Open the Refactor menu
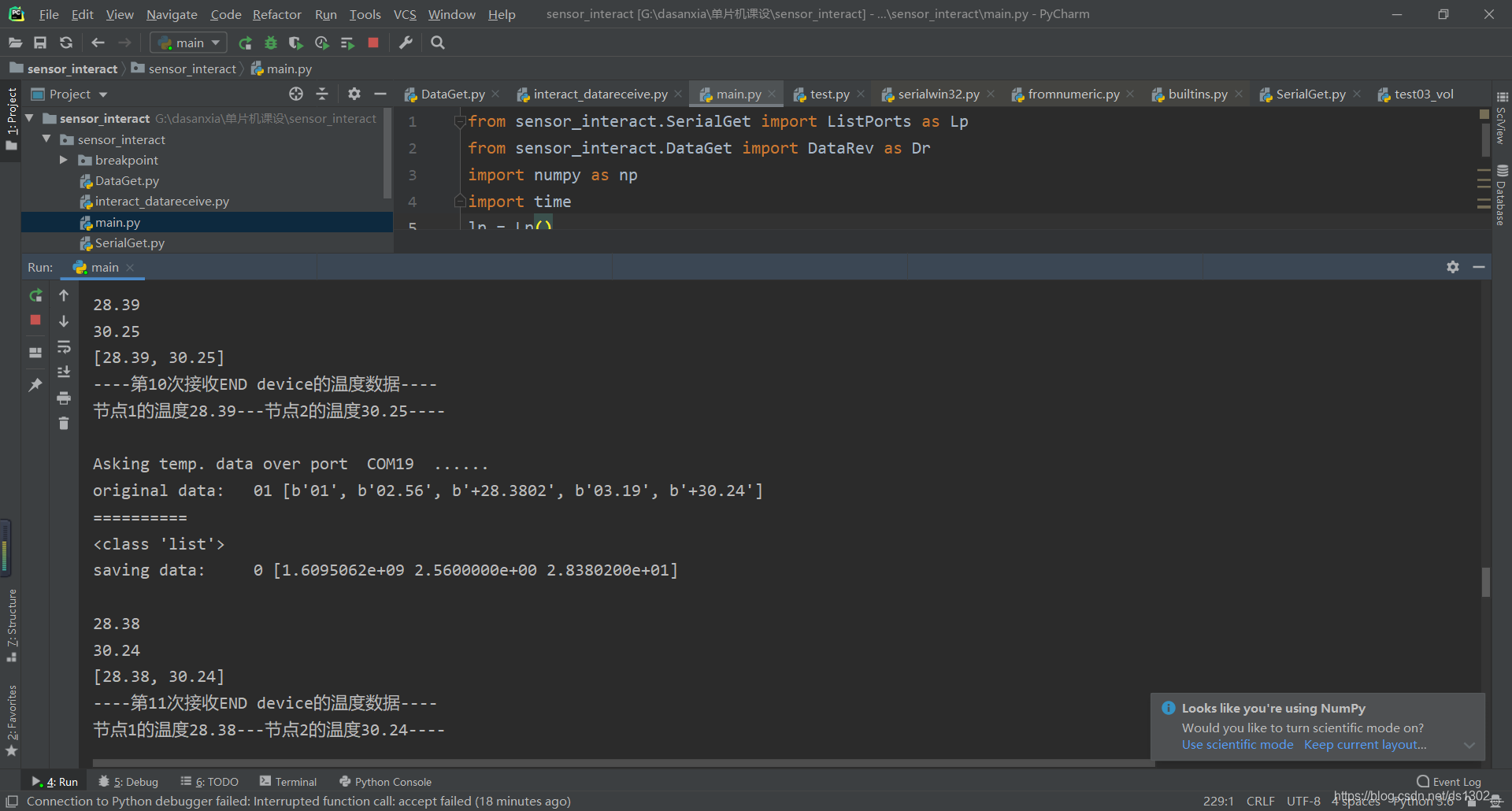This screenshot has width=1512, height=811. [277, 14]
